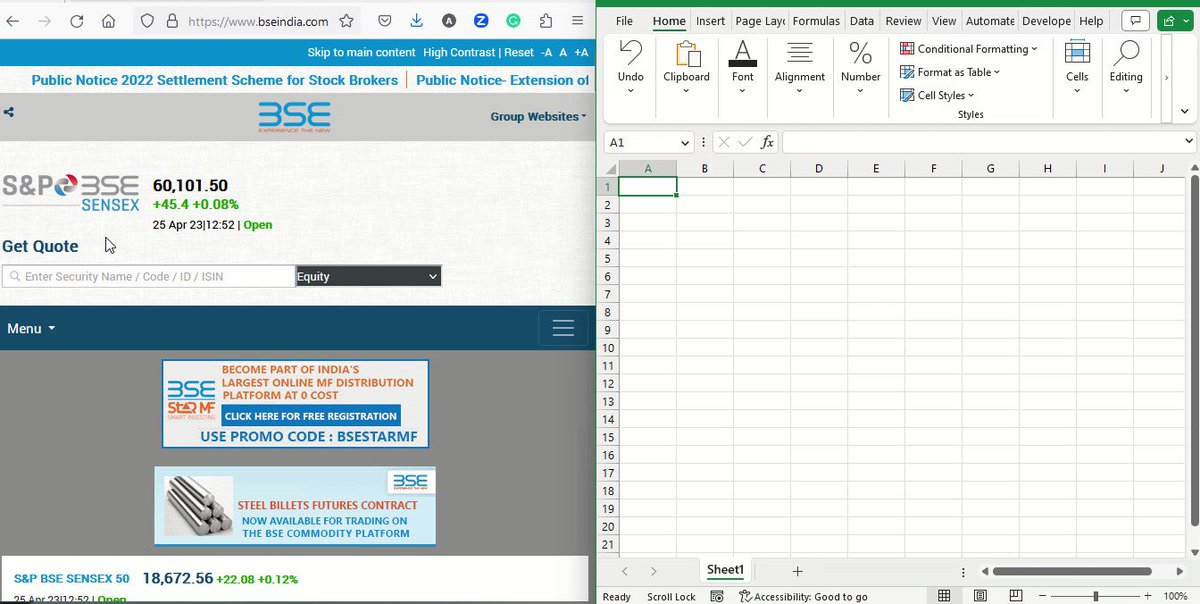Click the Insert Function fx icon
Viewport: 1200px width, 604px height.
click(767, 143)
